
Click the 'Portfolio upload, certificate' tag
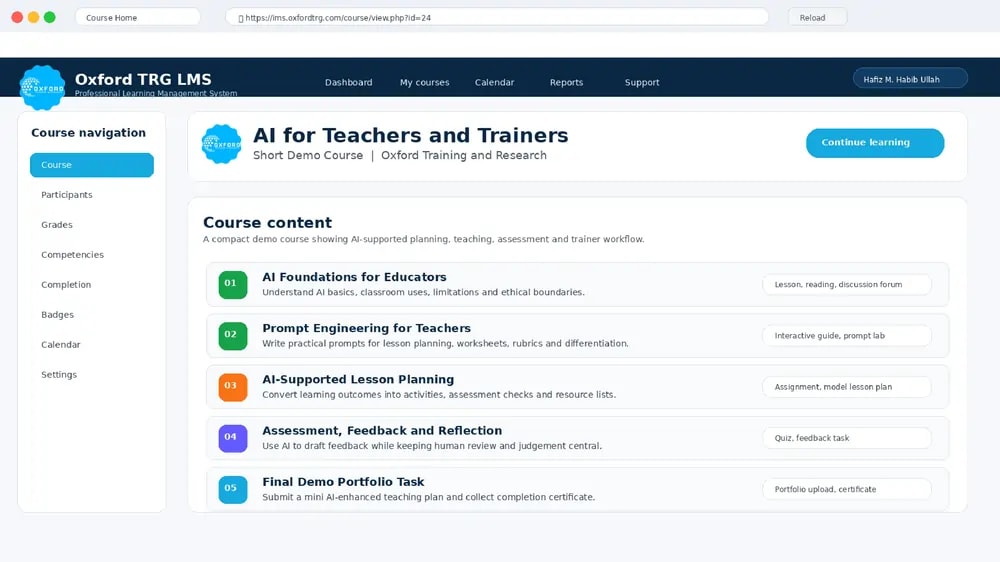(x=847, y=489)
